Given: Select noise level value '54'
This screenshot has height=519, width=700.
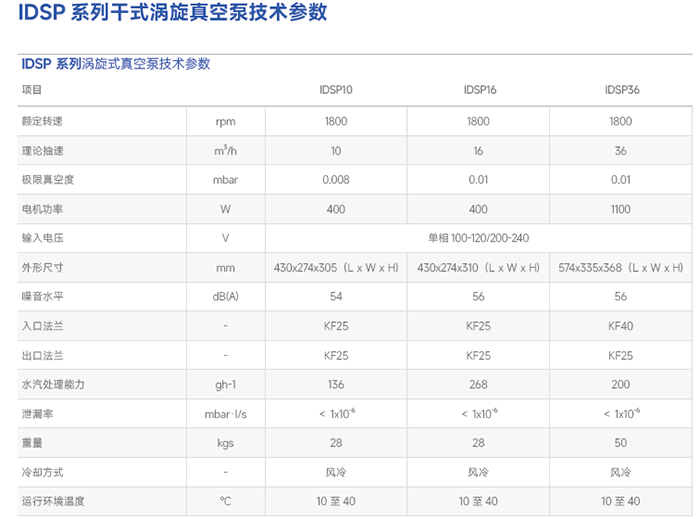Looking at the screenshot, I should [336, 297].
